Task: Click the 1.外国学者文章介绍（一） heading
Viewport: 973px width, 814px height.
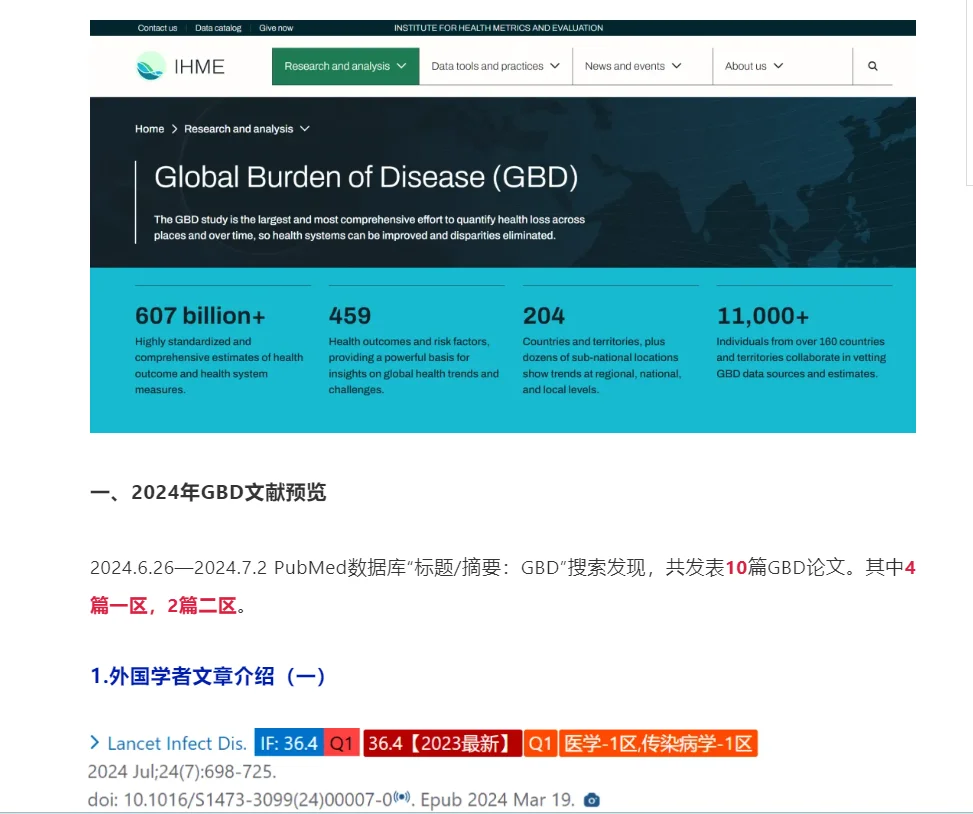Action: (208, 676)
